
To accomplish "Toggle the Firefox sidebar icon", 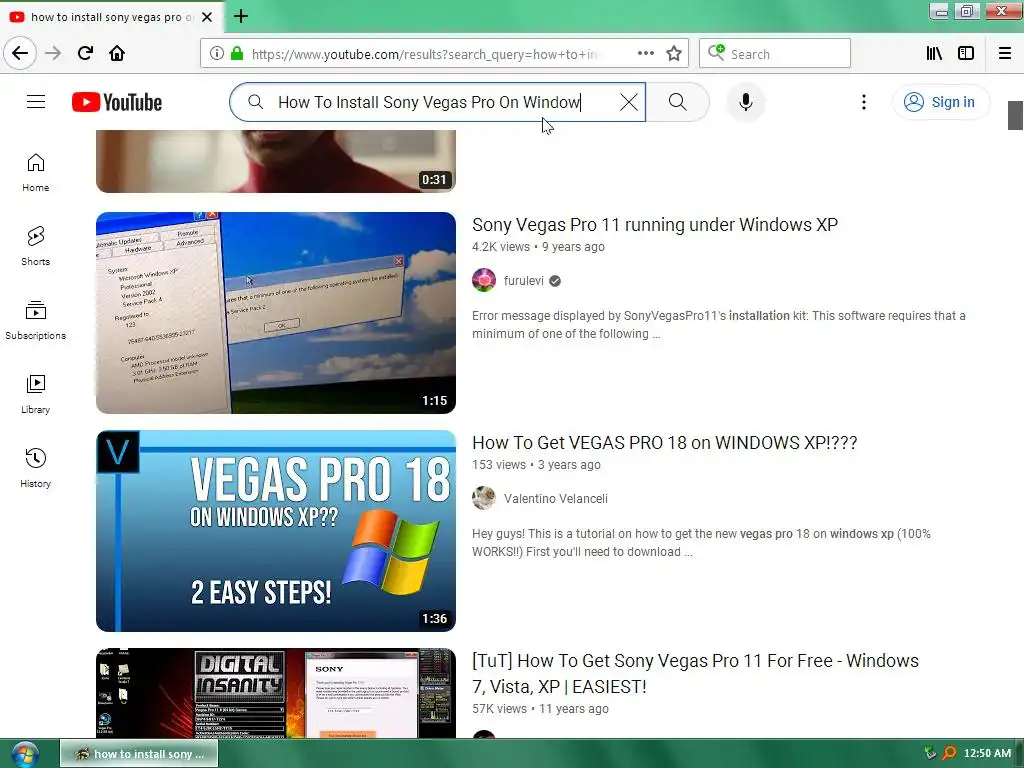I will (x=966, y=54).
